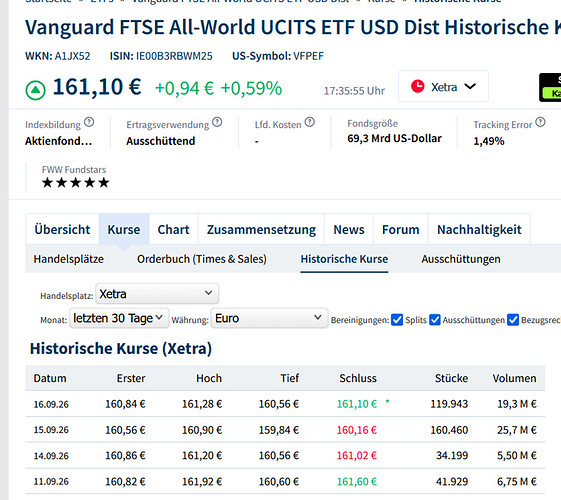Click the Stücke value 160.460
561x500 pixels.
[449, 430]
